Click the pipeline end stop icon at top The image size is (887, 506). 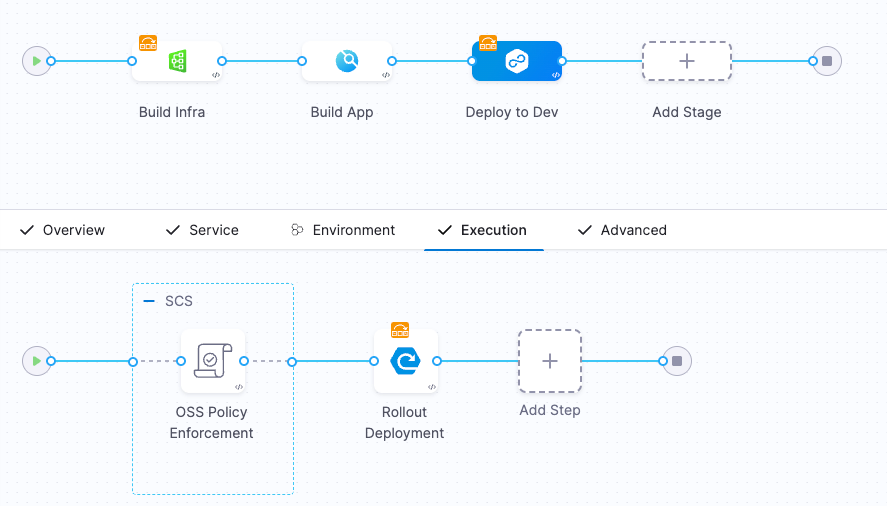pos(827,61)
